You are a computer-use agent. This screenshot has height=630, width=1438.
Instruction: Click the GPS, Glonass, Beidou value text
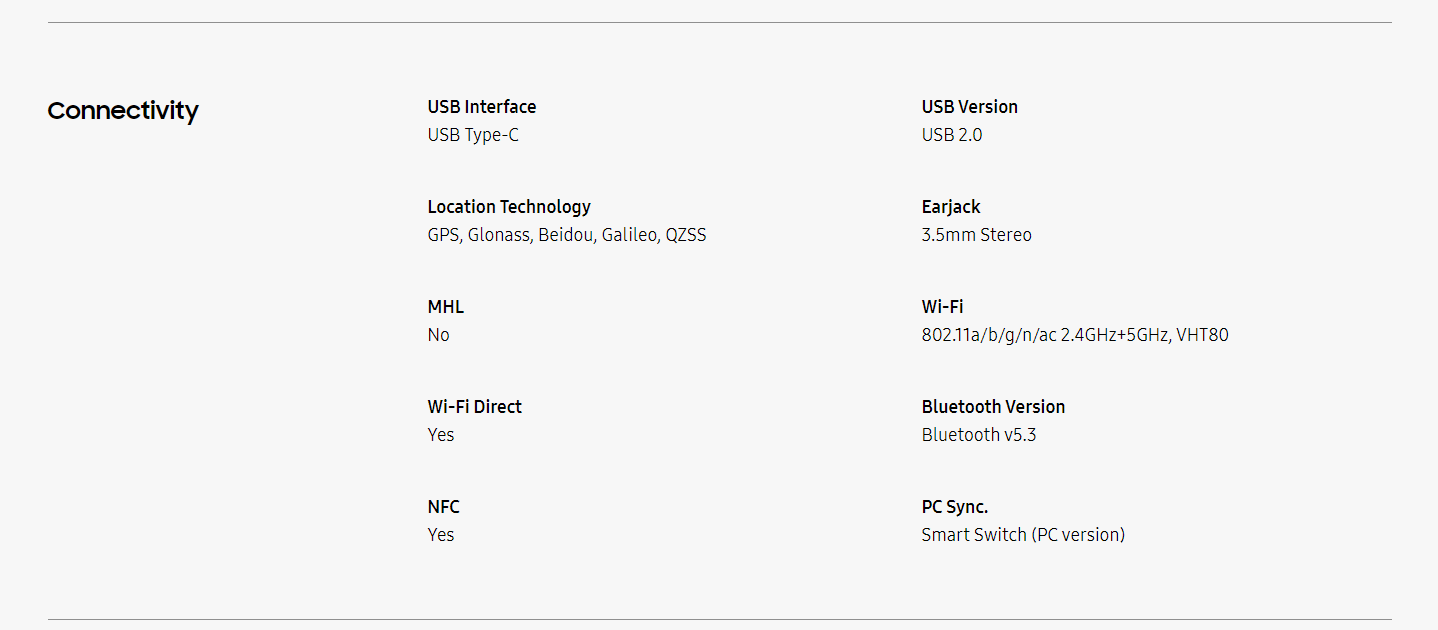tap(566, 235)
